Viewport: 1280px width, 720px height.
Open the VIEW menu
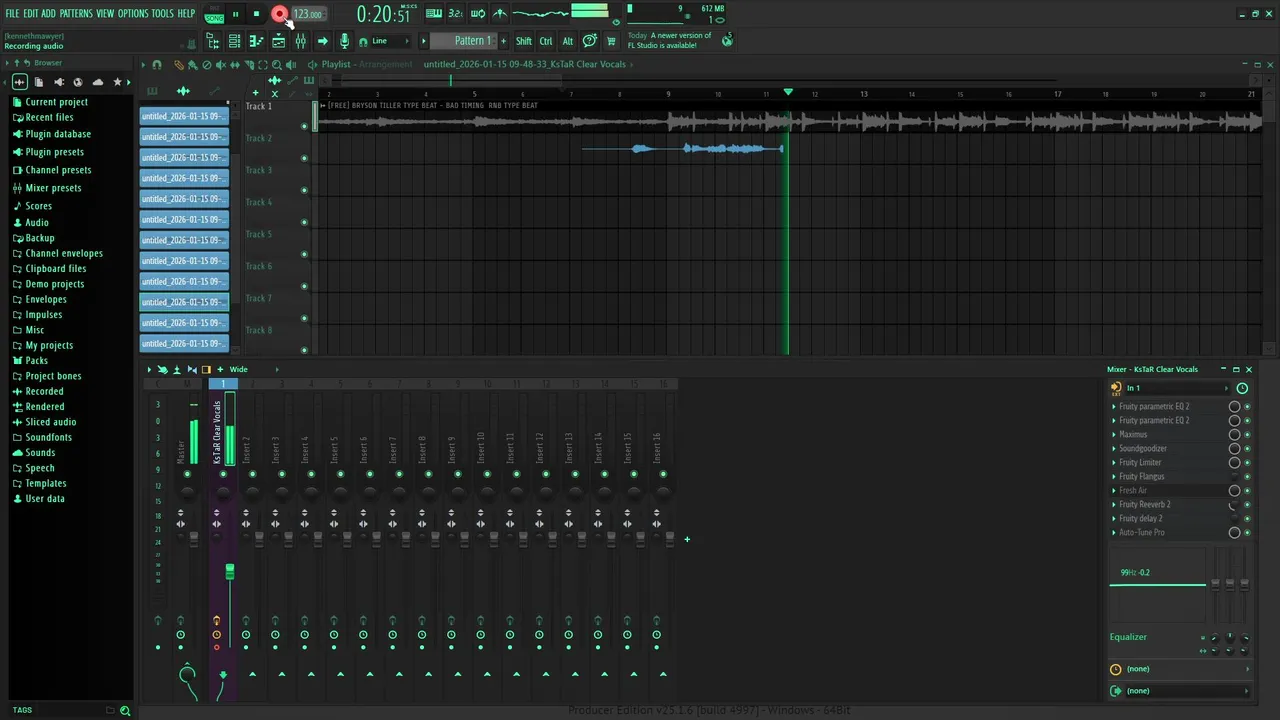105,14
